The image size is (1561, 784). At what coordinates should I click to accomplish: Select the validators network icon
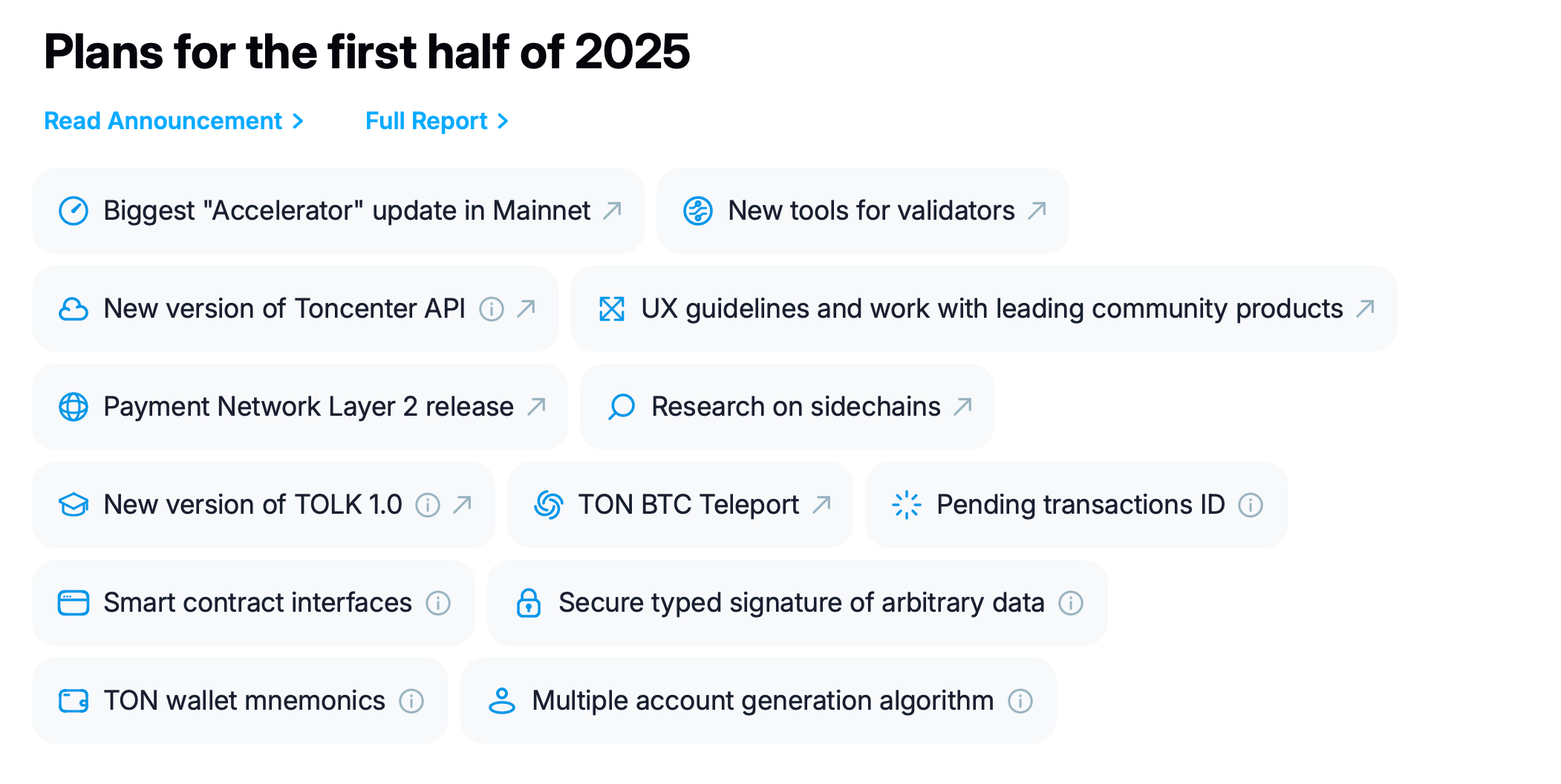click(698, 211)
